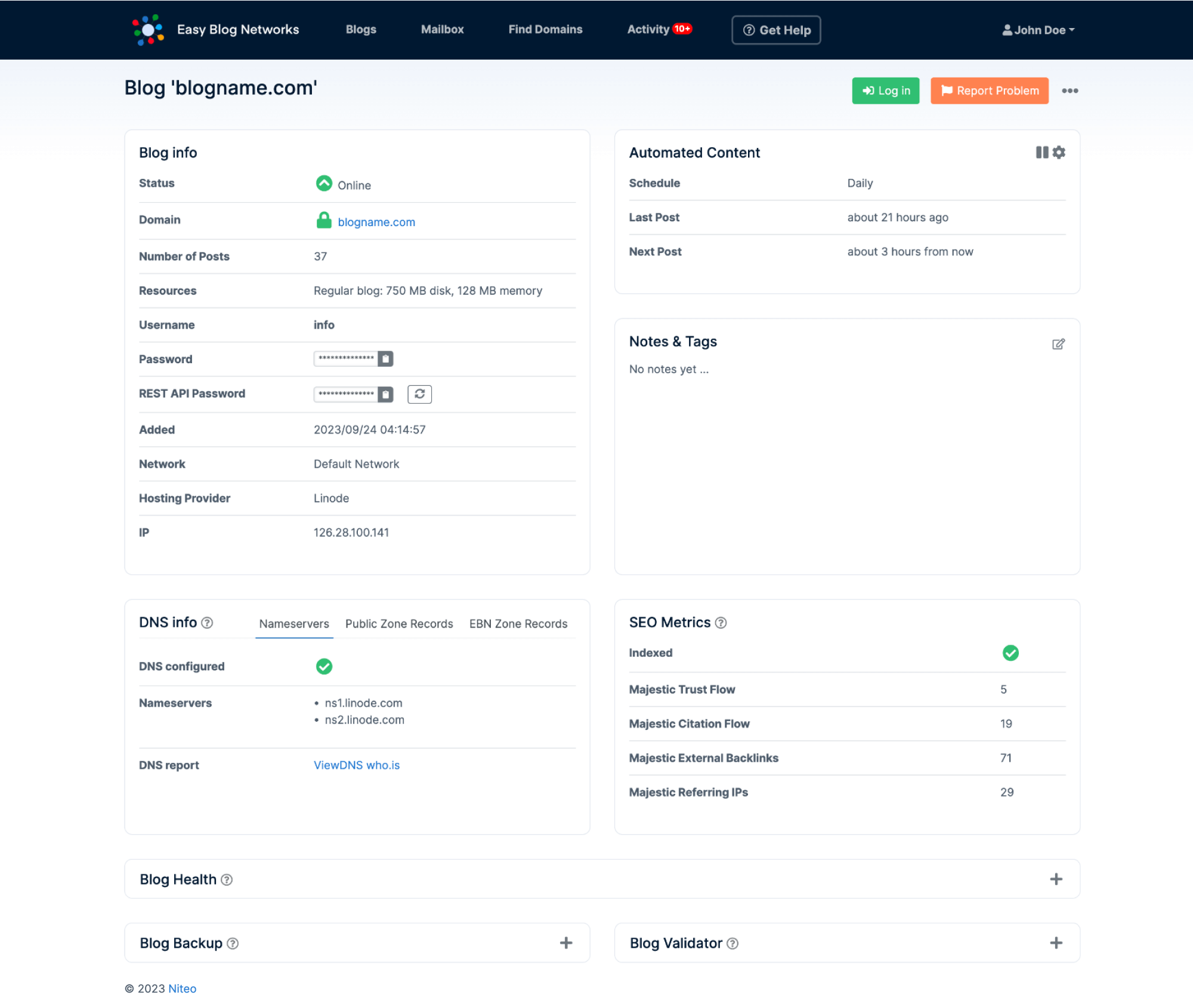Viewport: 1193px width, 1008px height.
Task: Click the green Online status icon
Action: click(x=324, y=183)
